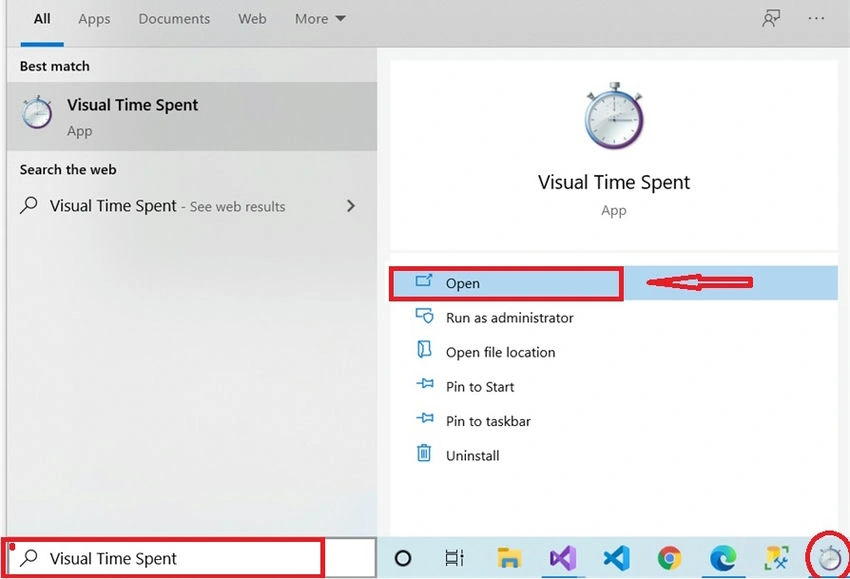850x579 pixels.
Task: Click the Pin to Start pin icon
Action: pyautogui.click(x=424, y=384)
